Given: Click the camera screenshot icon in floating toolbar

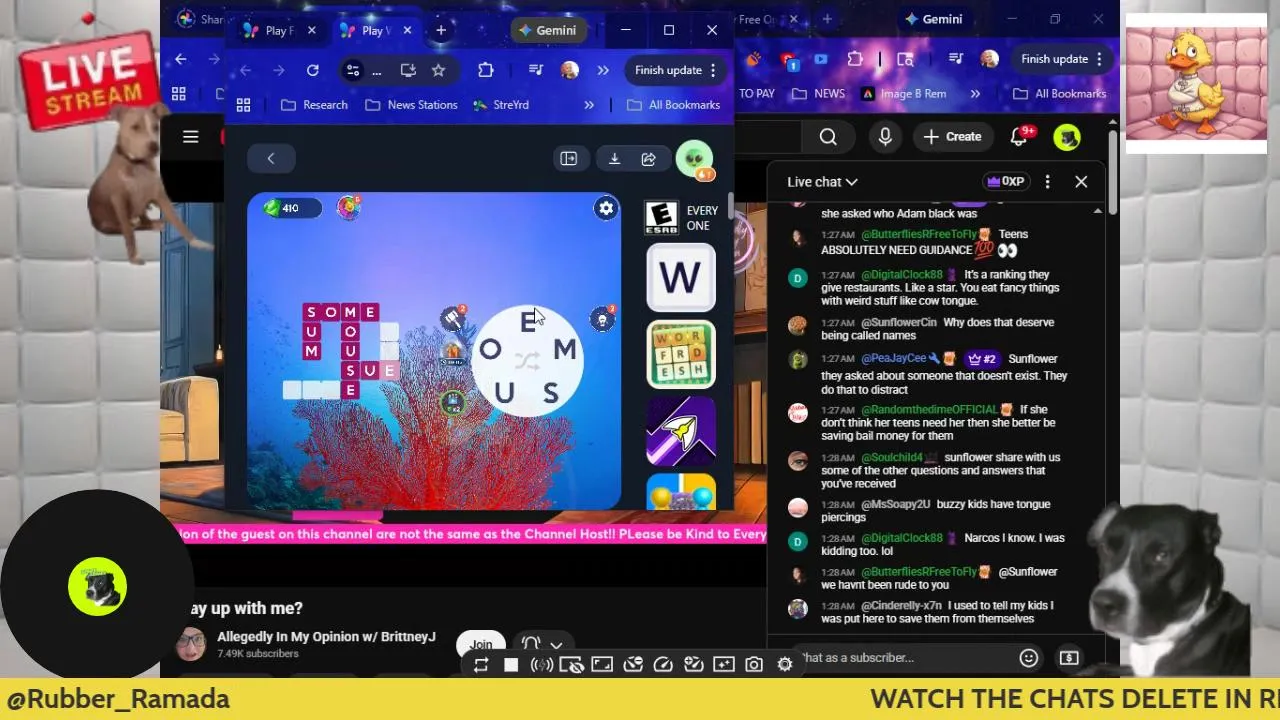Looking at the screenshot, I should click(x=754, y=665).
